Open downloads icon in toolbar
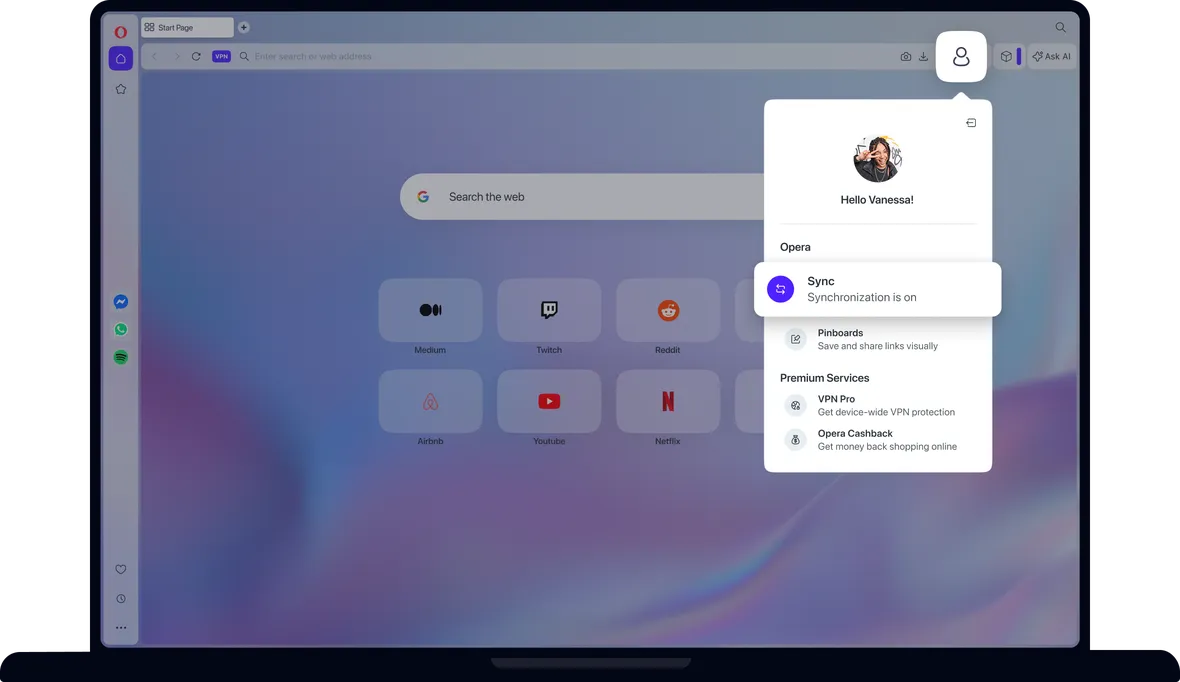The image size is (1180, 682). coord(923,56)
